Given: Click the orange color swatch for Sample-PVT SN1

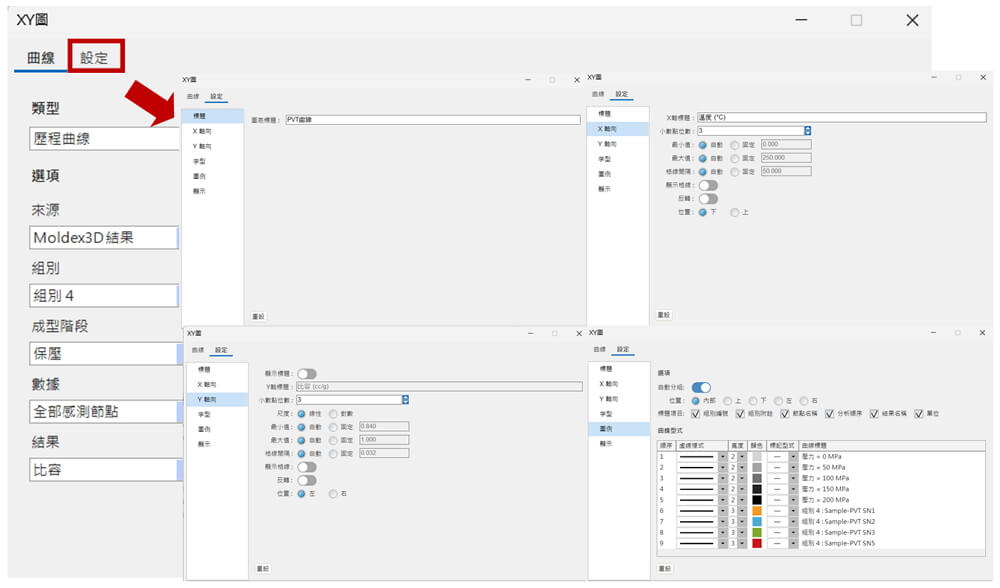Looking at the screenshot, I should coord(757,511).
